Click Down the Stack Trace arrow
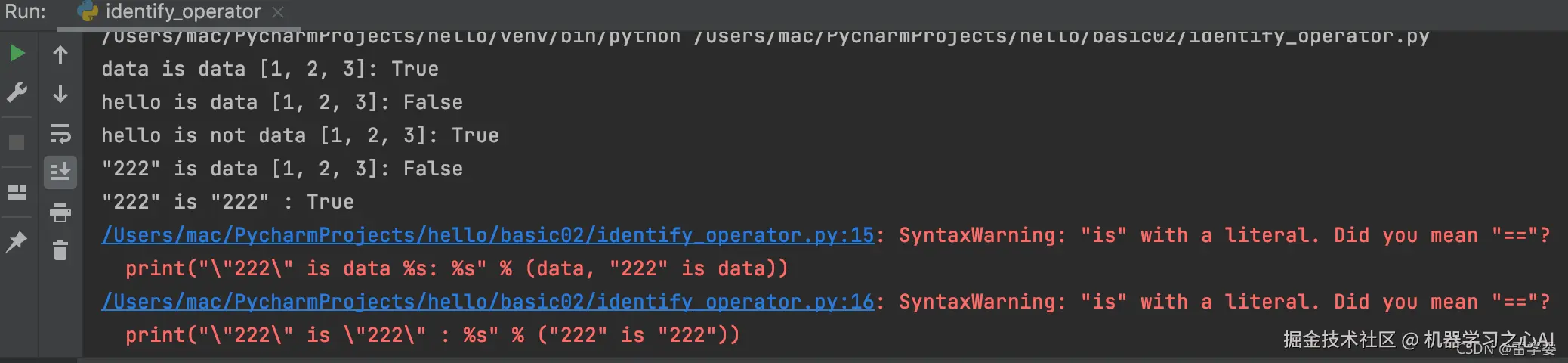This screenshot has height=363, width=1568. 60,93
